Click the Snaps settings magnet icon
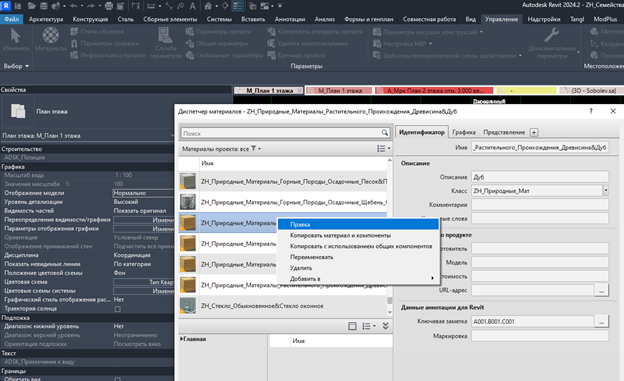The height and width of the screenshot is (381, 624). pos(74,43)
